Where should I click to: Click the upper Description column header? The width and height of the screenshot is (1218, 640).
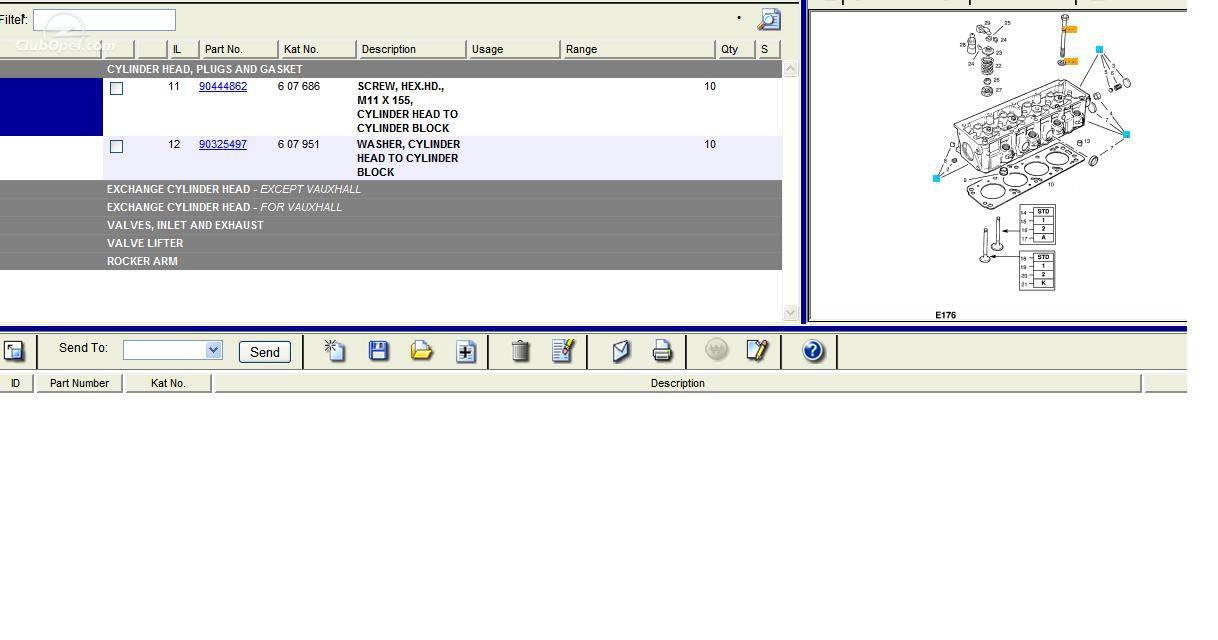click(411, 49)
